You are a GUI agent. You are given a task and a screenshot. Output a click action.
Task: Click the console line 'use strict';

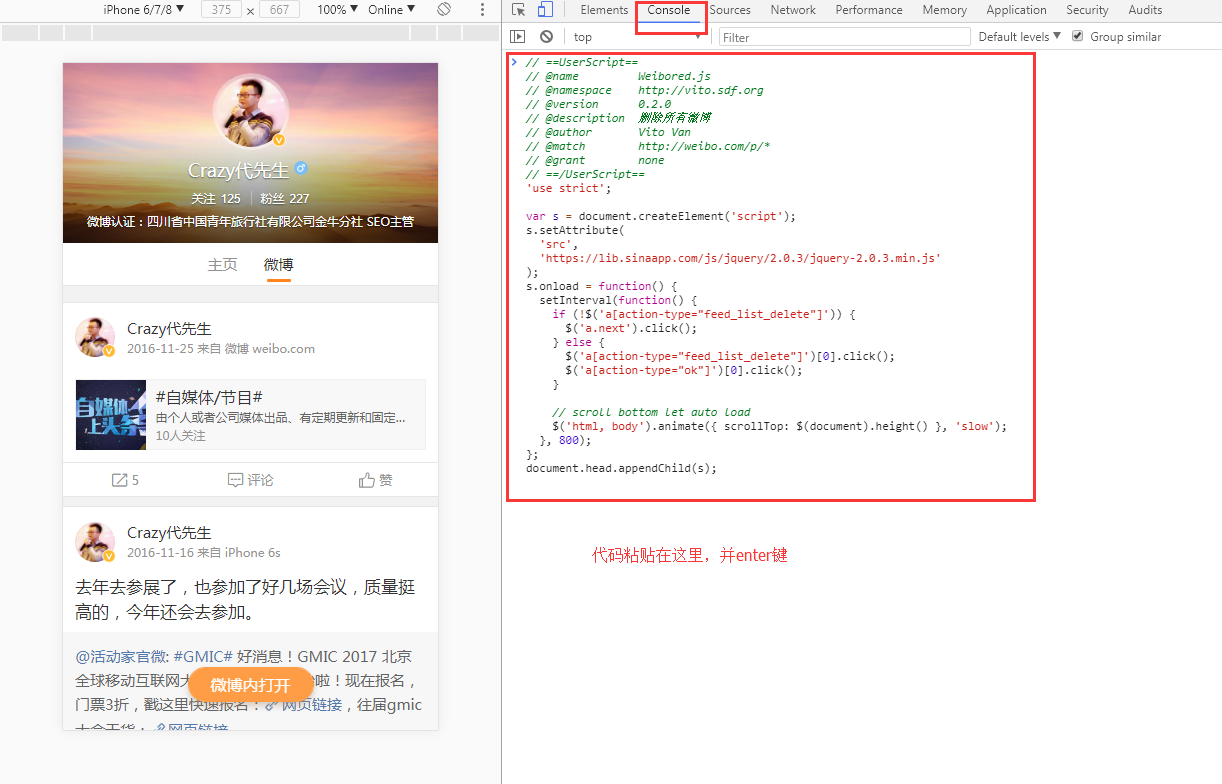pyautogui.click(x=568, y=188)
